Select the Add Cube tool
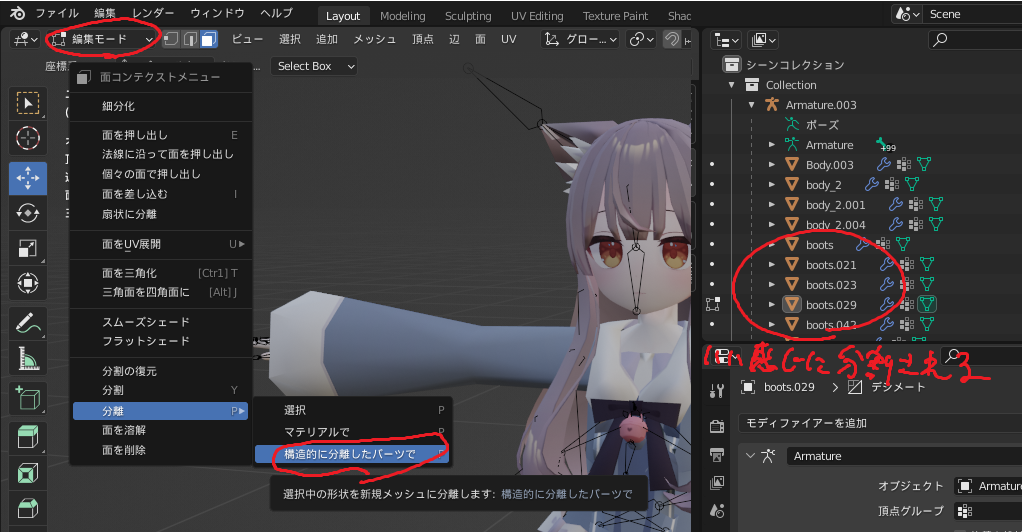Image resolution: width=1022 pixels, height=532 pixels. coord(27,398)
